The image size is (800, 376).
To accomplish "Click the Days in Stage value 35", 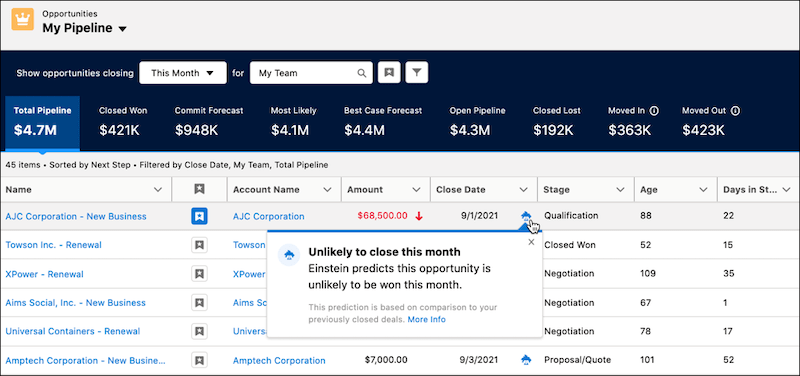I will click(729, 274).
